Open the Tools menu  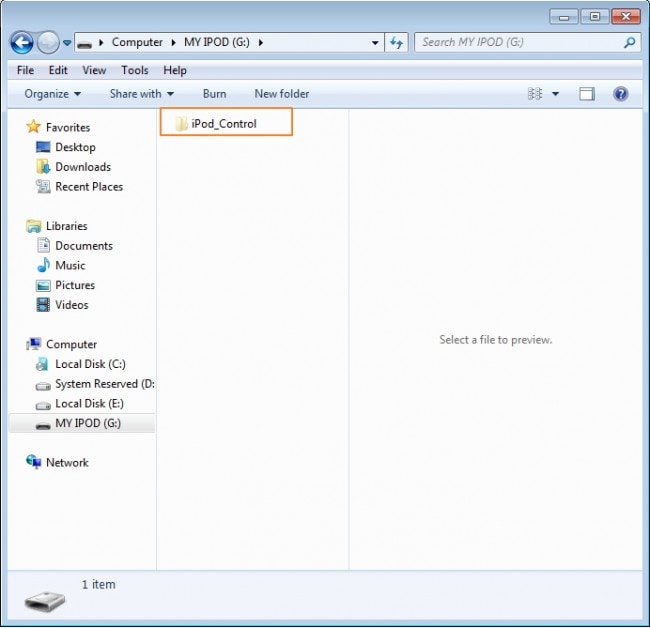tap(135, 70)
